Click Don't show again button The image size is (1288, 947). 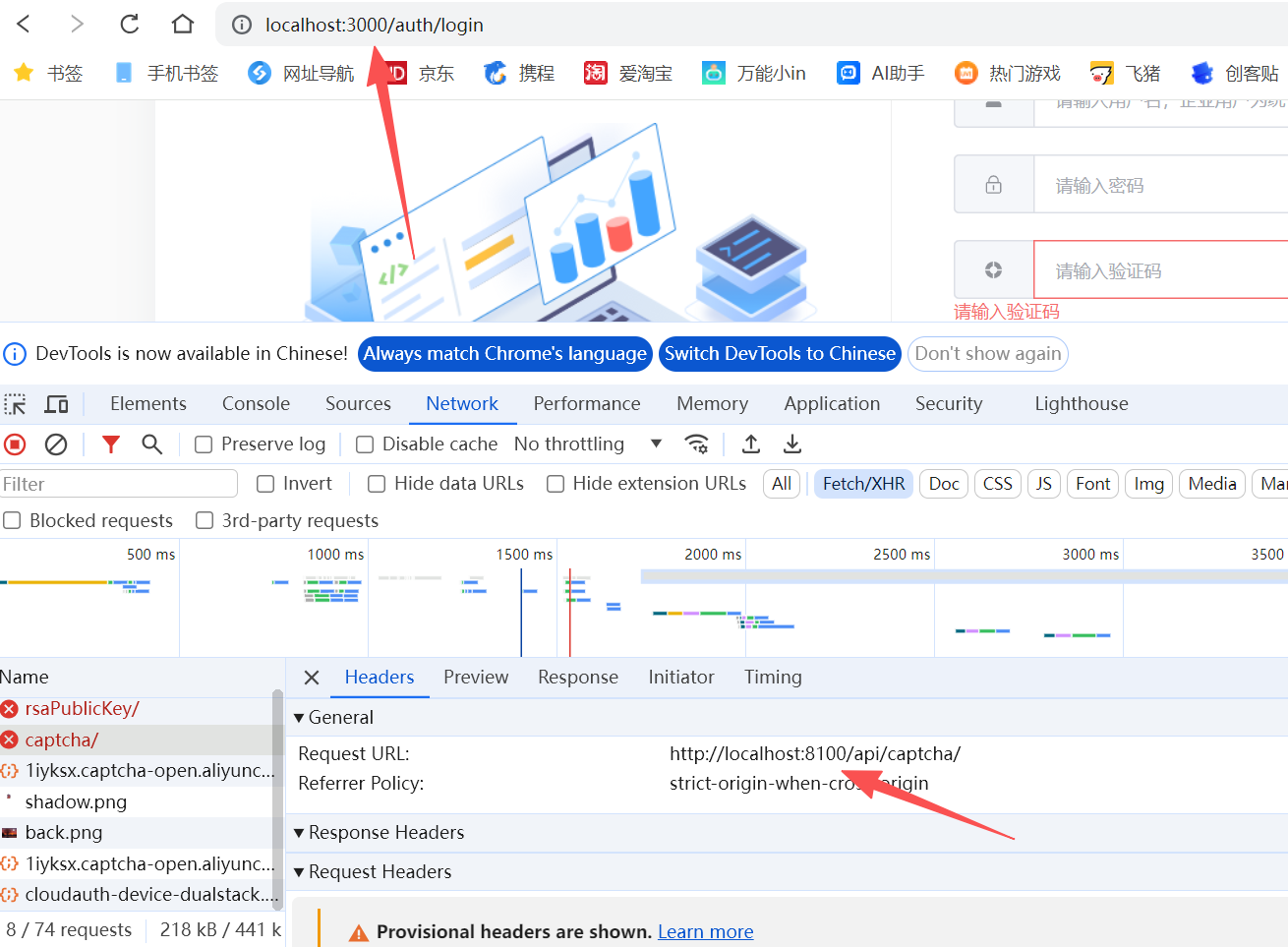(x=988, y=354)
